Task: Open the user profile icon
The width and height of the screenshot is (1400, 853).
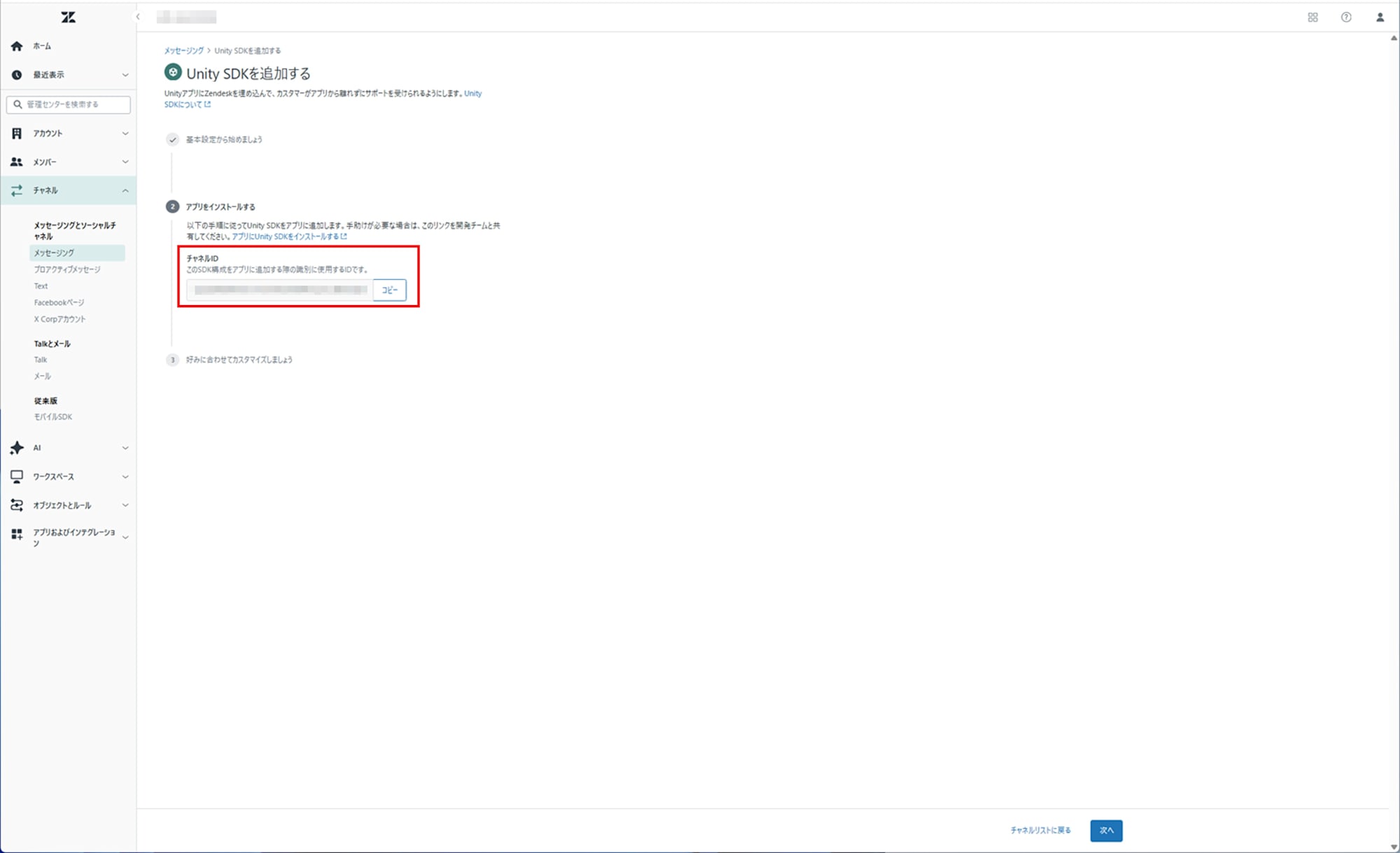Action: coord(1380,17)
